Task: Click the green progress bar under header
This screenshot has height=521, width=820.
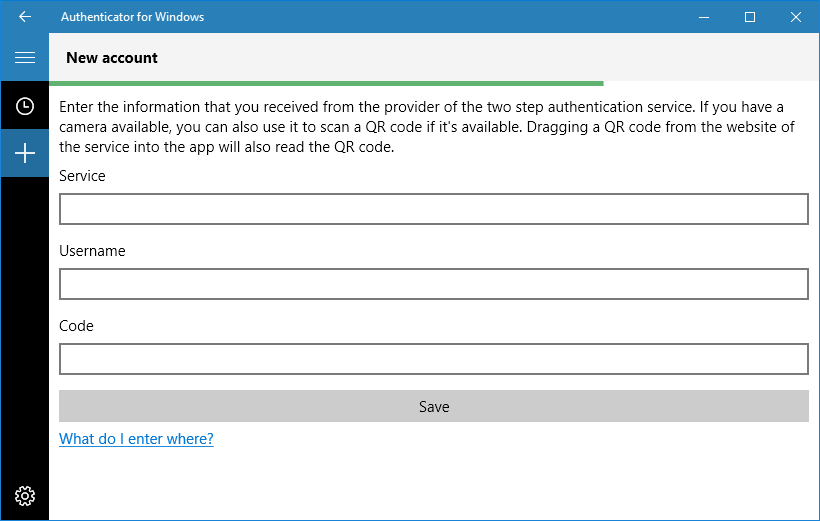Action: 326,83
